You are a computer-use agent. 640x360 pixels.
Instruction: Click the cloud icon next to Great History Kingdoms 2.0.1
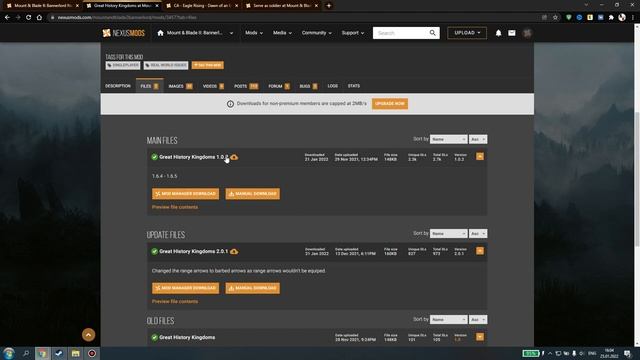[234, 251]
